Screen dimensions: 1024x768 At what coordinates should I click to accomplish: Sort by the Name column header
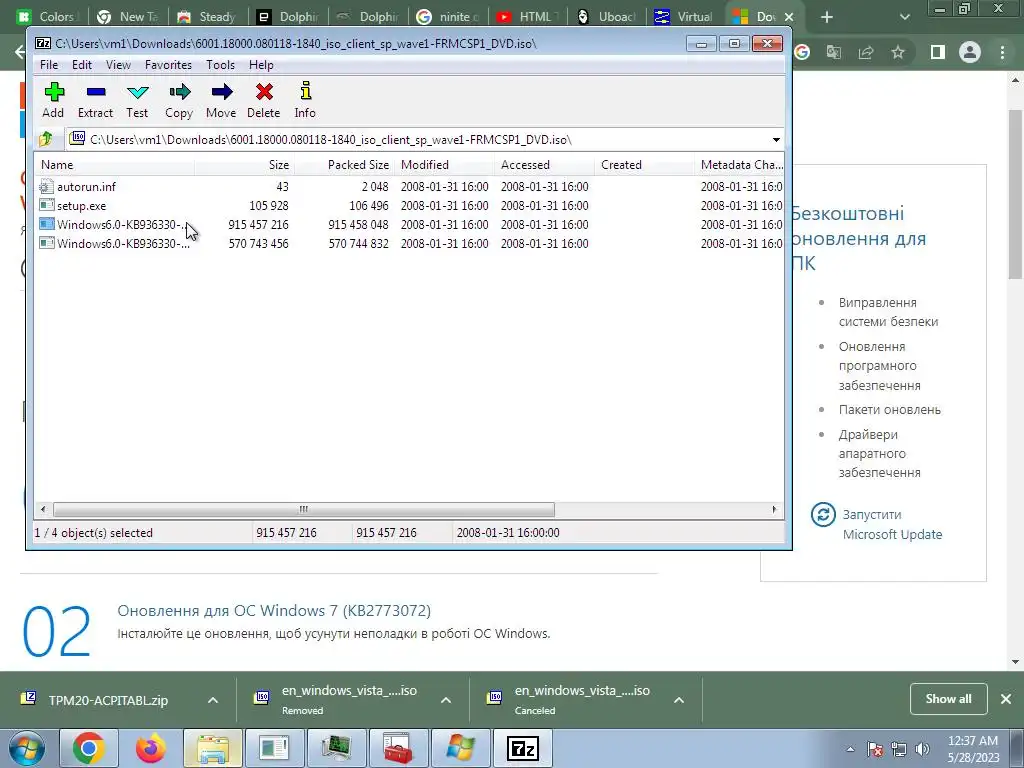[x=114, y=165]
